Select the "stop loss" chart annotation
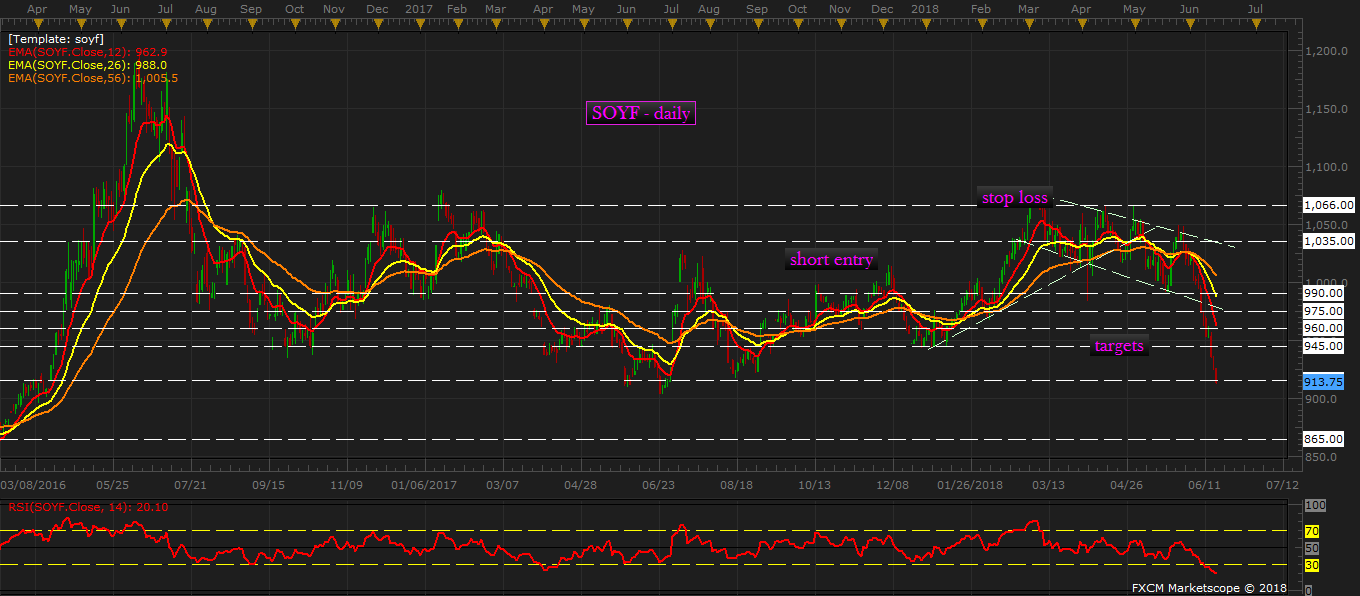Viewport: 1360px width, 596px height. [x=1014, y=198]
